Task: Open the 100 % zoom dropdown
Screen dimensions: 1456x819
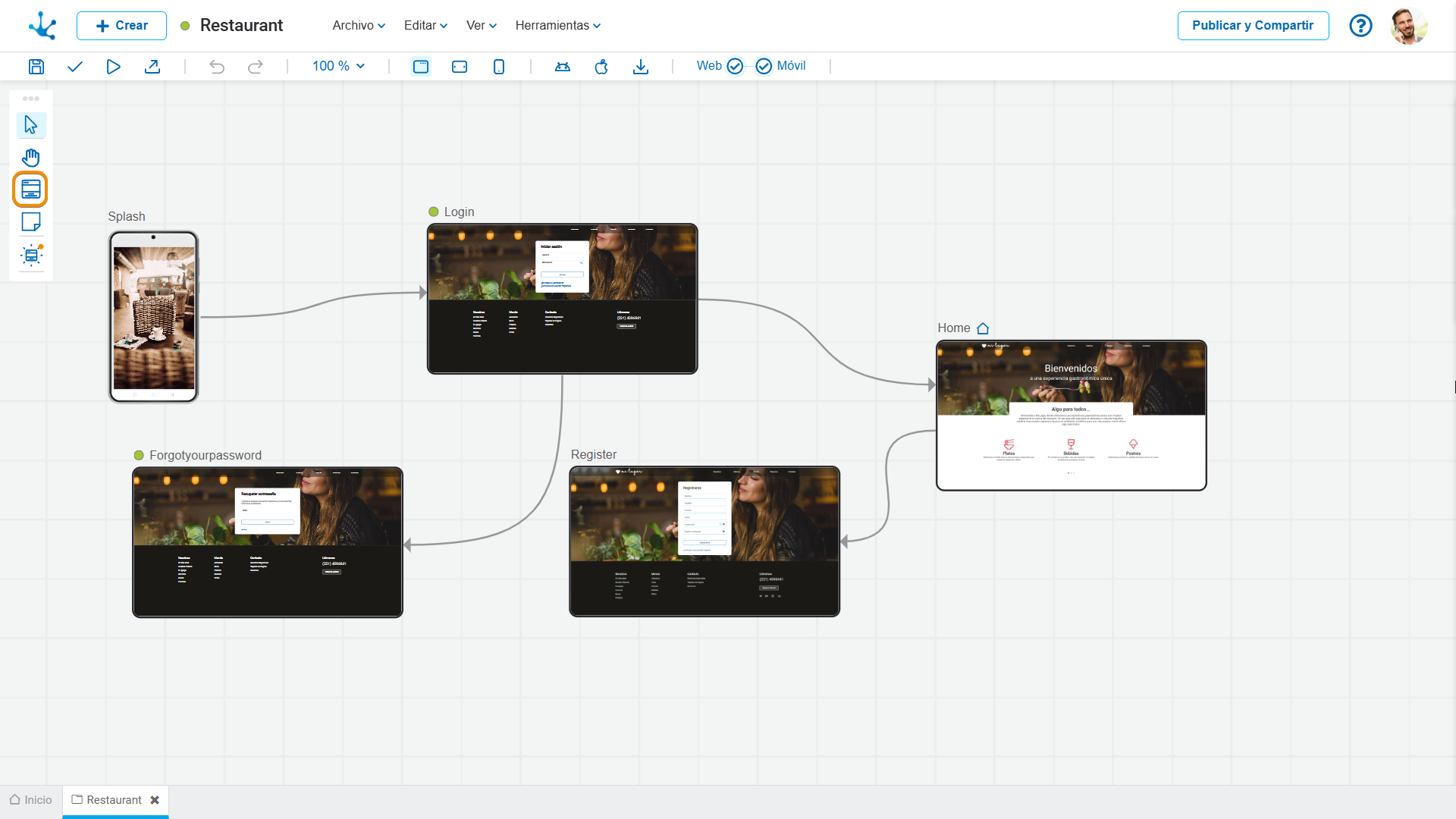Action: point(338,66)
